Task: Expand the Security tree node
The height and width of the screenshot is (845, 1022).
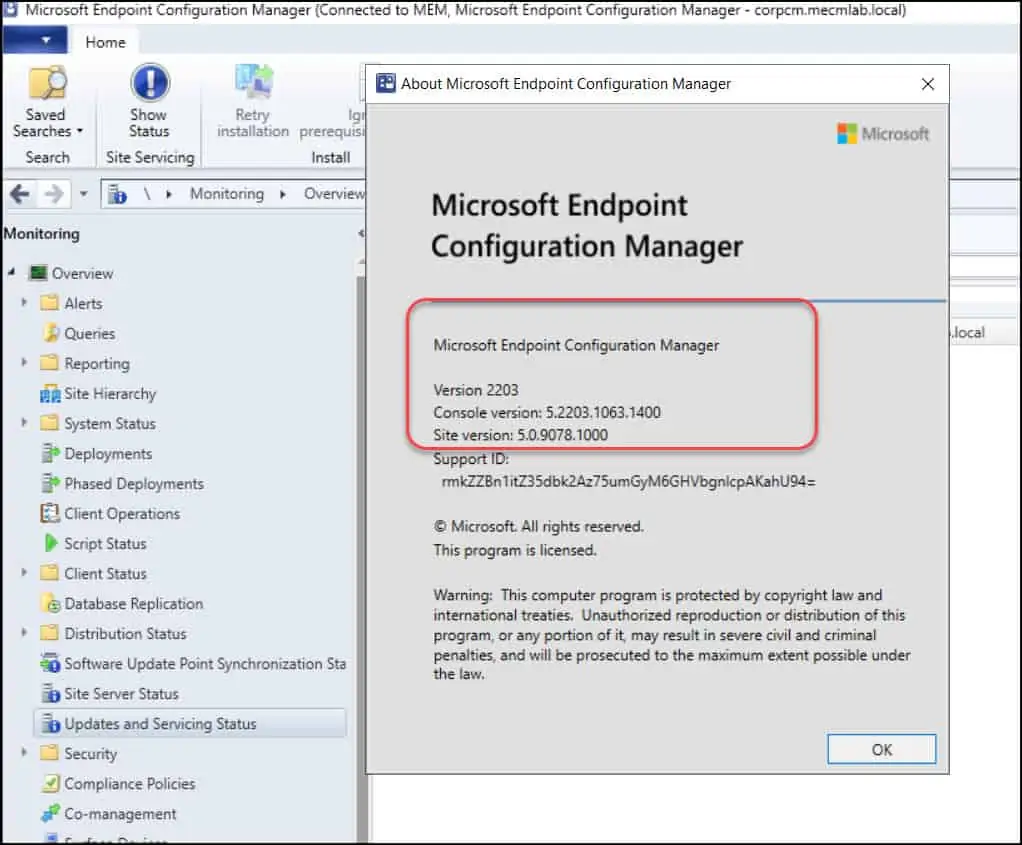Action: pos(24,752)
